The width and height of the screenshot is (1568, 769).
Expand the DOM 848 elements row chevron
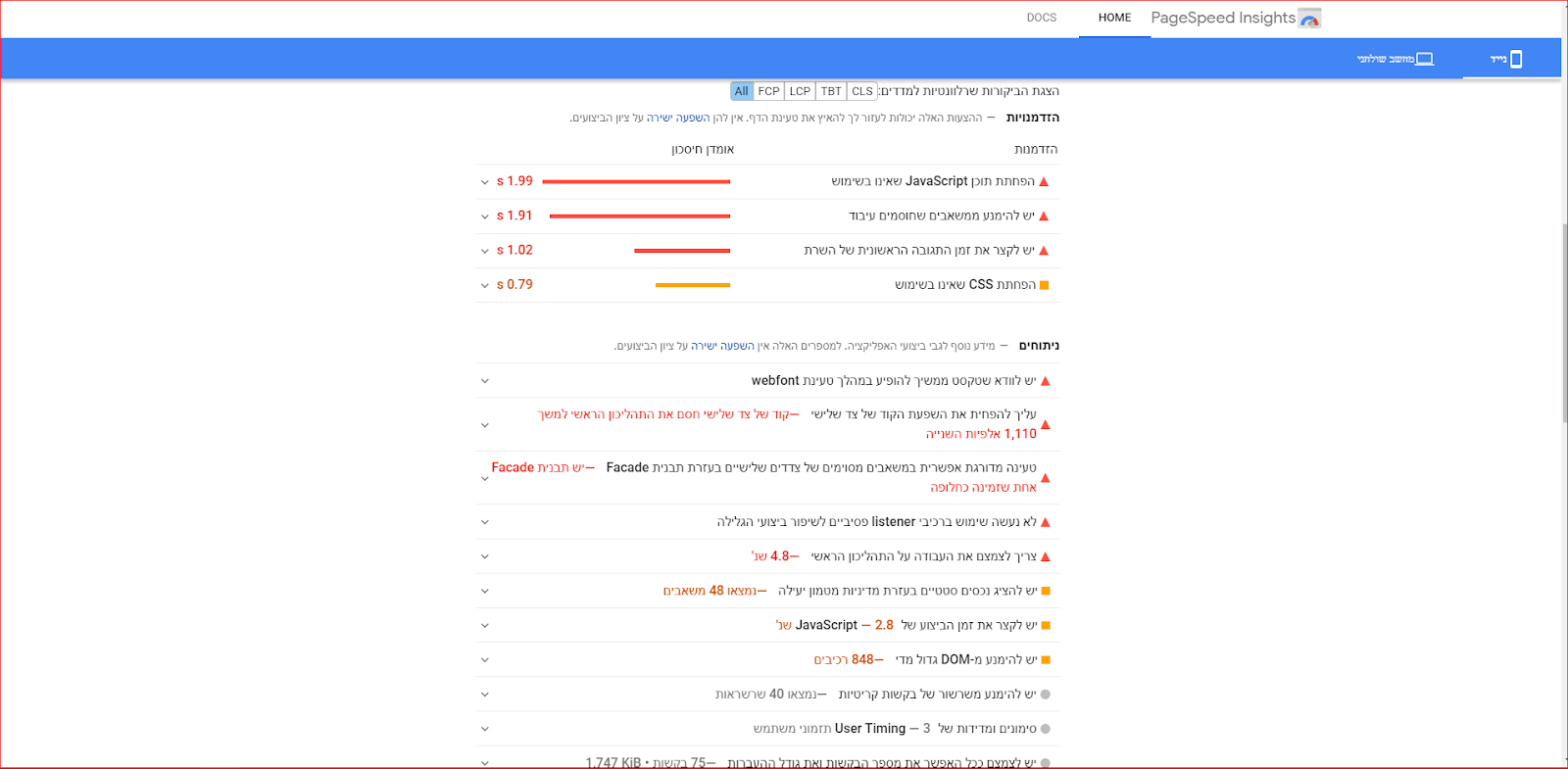tap(484, 660)
